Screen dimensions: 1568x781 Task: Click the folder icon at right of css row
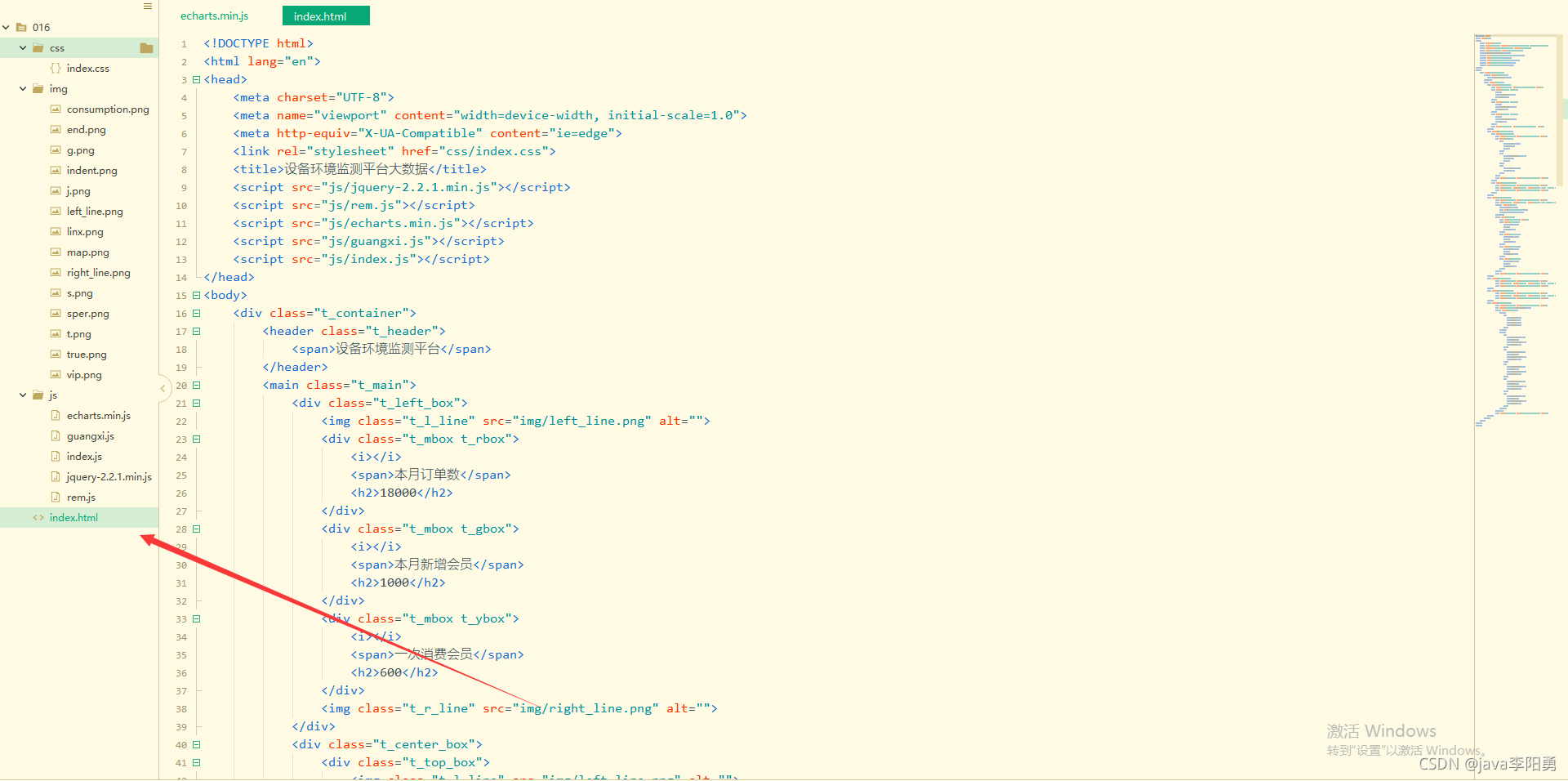(147, 48)
